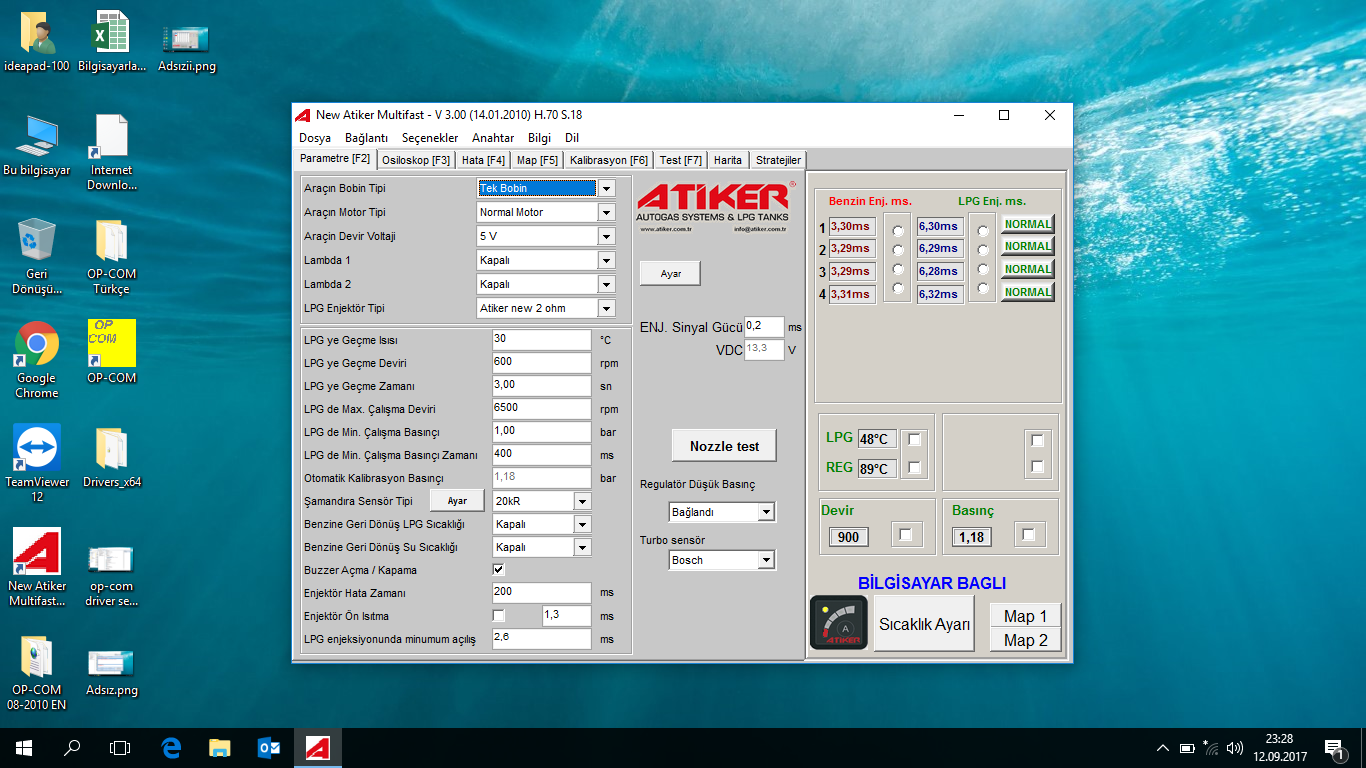Open Regulatör Düşük Basınç Bağlandı dropdown

[x=766, y=512]
